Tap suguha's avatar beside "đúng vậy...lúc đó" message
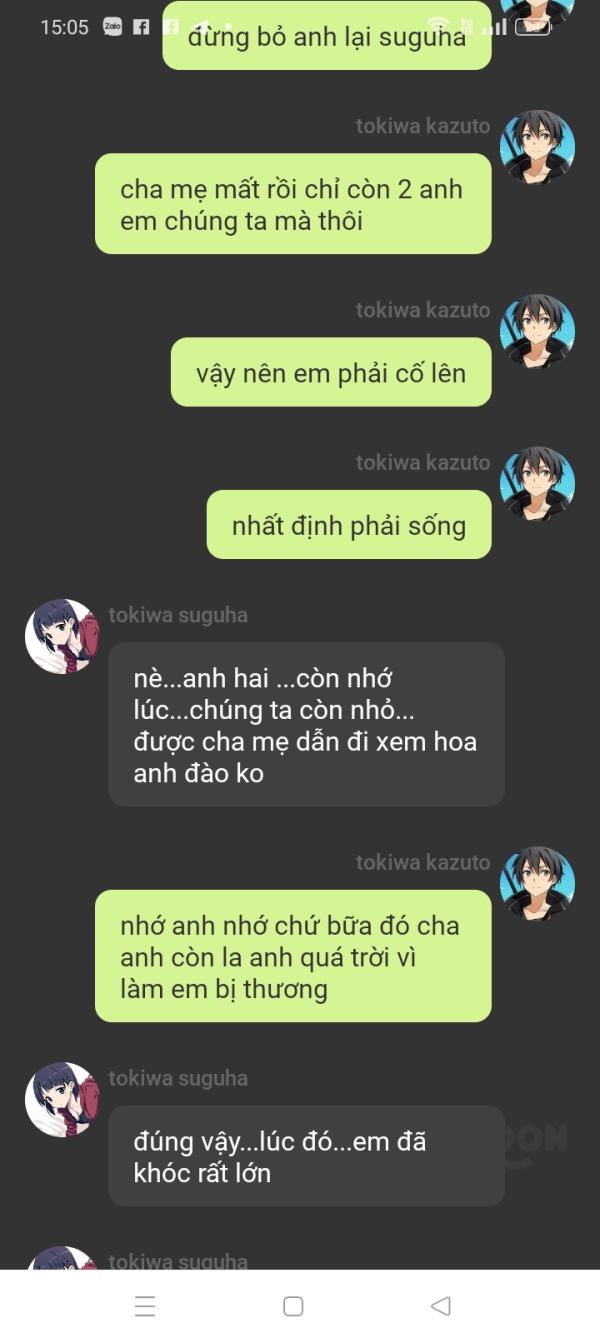Image resolution: width=600 pixels, height=1343 pixels. [62, 1099]
